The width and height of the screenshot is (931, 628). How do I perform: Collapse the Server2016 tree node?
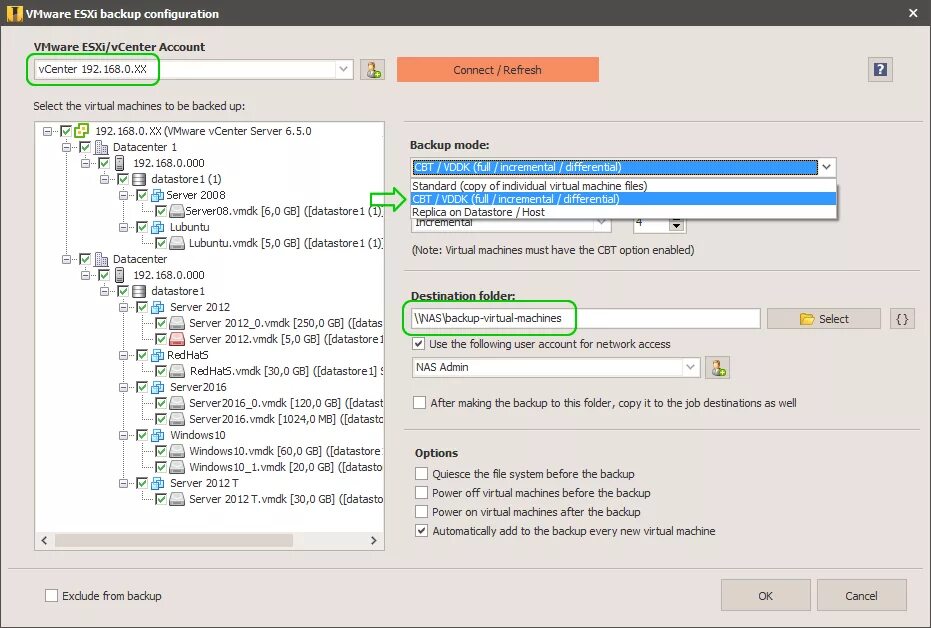coord(123,387)
